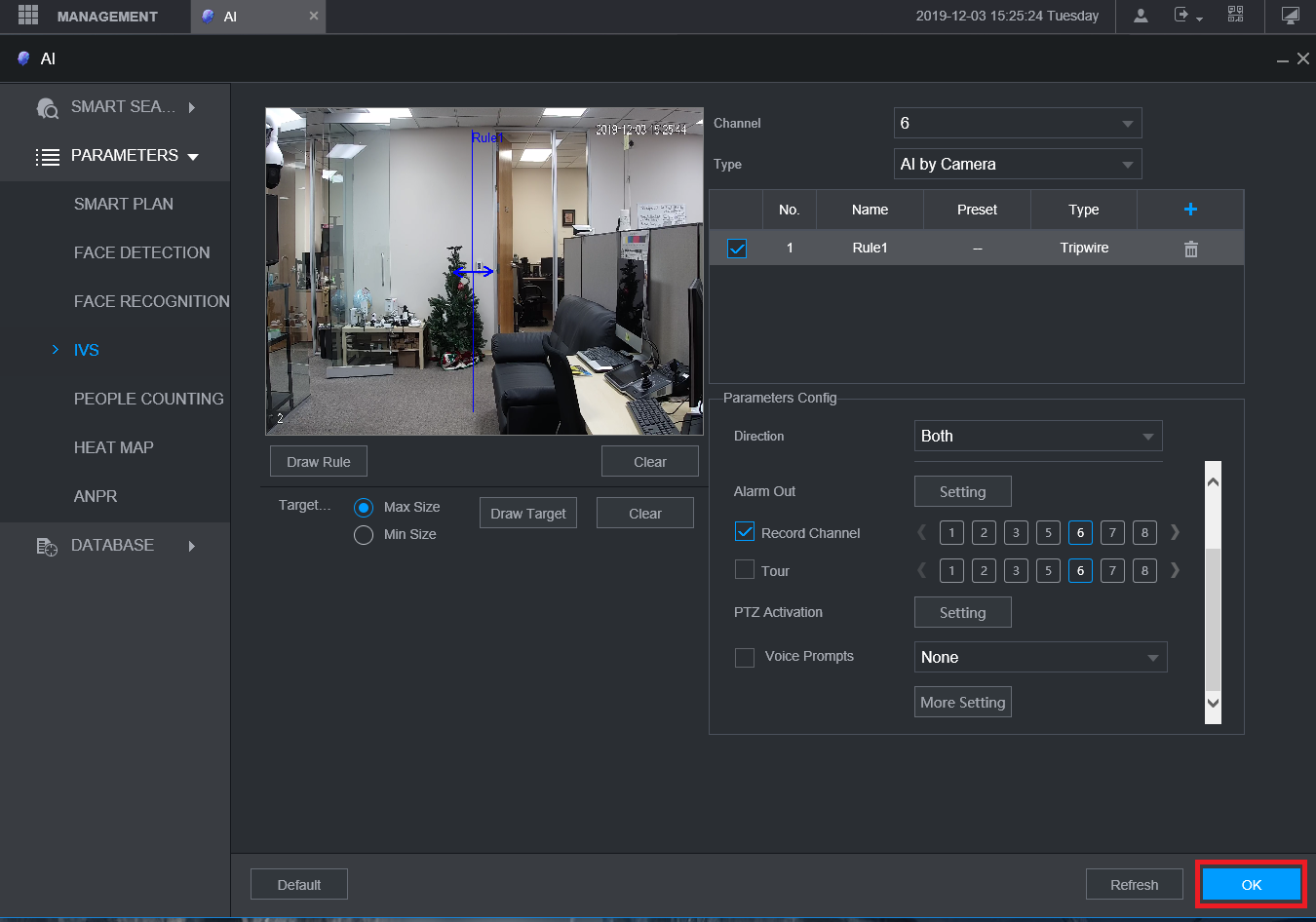
Task: Delete Rule1 with the trash icon
Action: pyautogui.click(x=1190, y=249)
